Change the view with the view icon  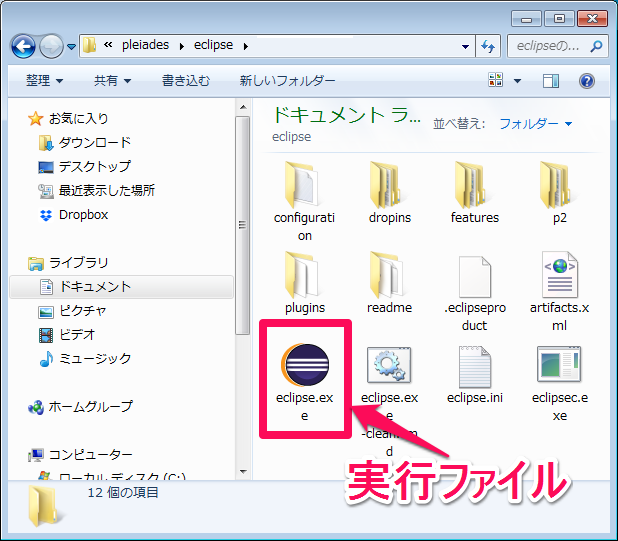coord(496,80)
